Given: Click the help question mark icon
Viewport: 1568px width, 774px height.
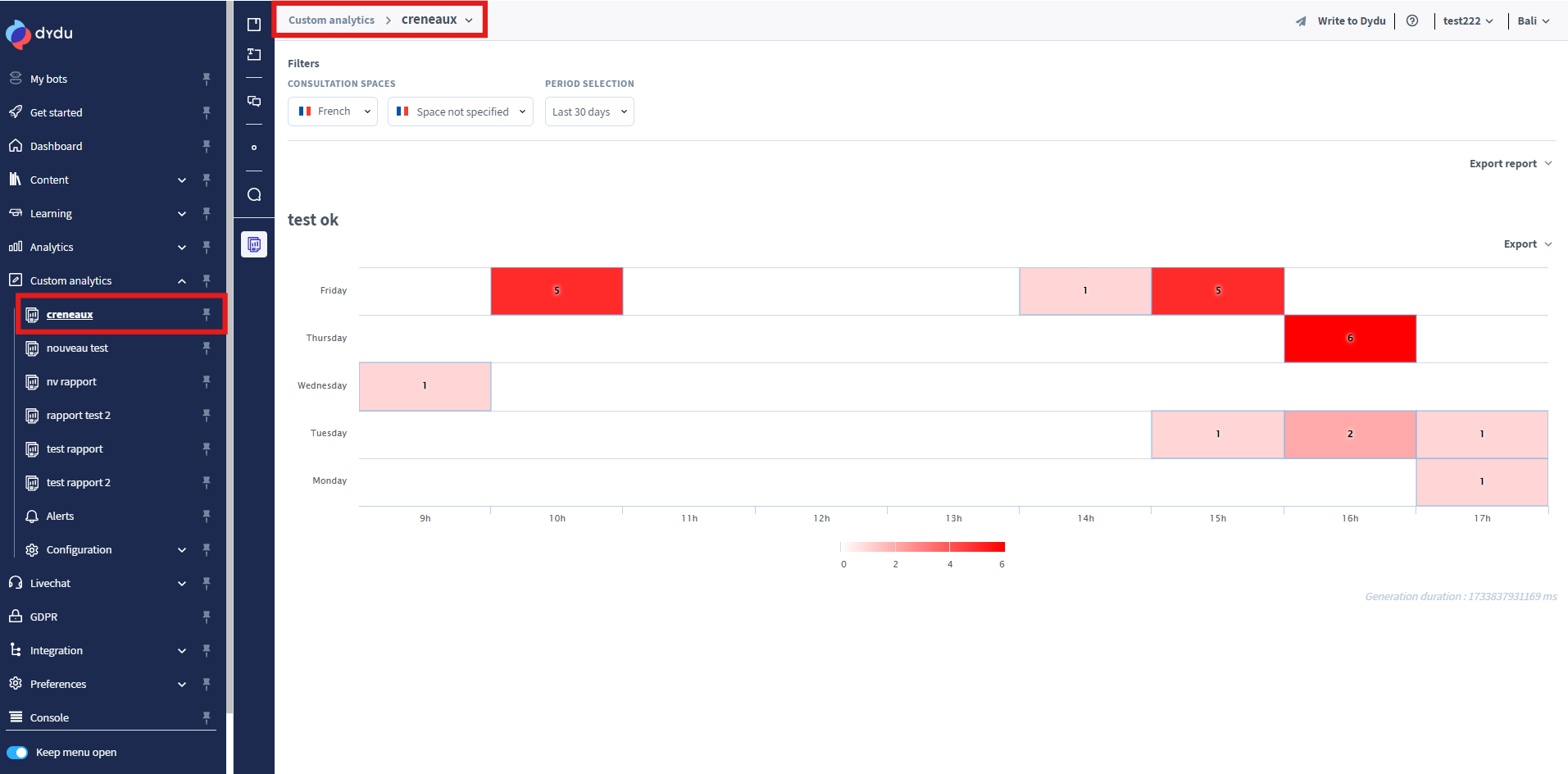Looking at the screenshot, I should [x=1411, y=21].
